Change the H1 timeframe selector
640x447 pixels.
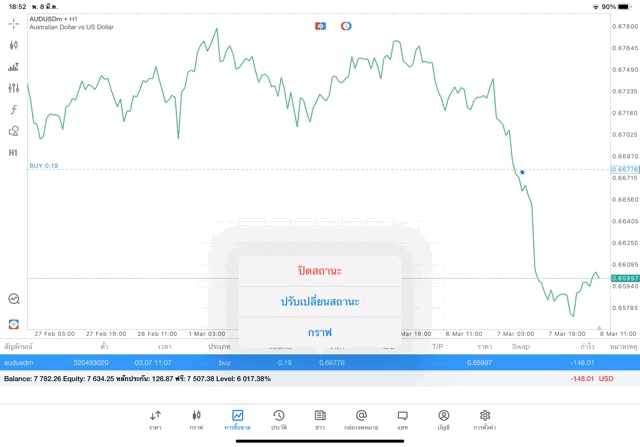pyautogui.click(x=14, y=153)
